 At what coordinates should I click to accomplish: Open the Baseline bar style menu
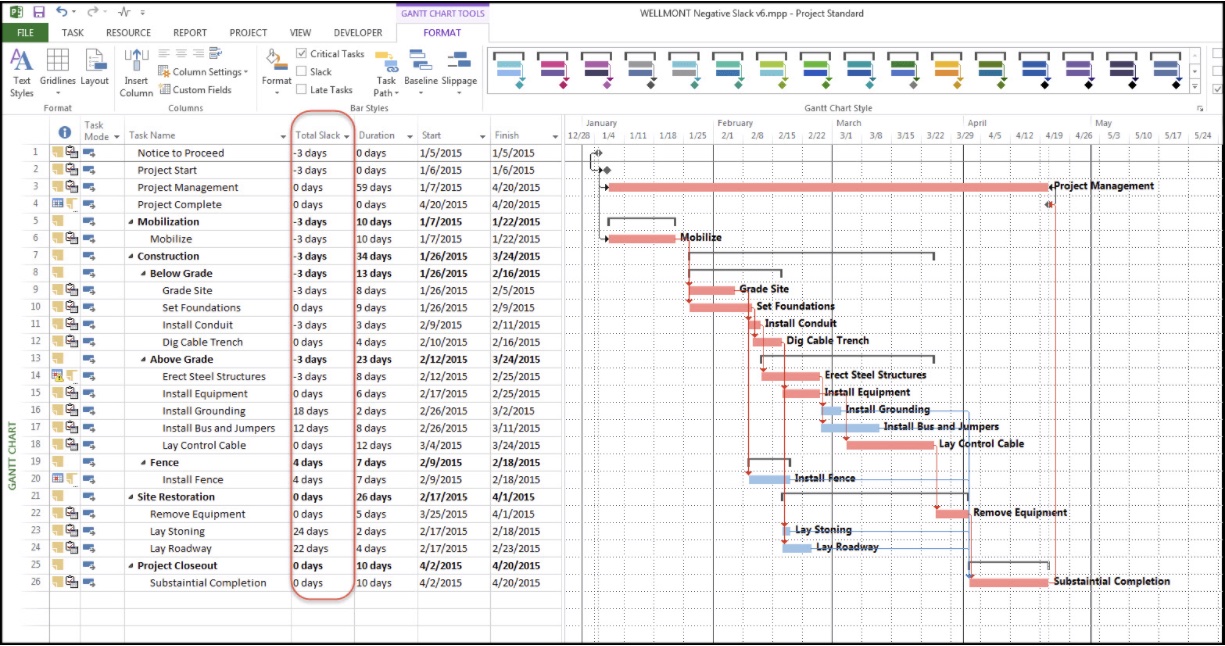(420, 71)
